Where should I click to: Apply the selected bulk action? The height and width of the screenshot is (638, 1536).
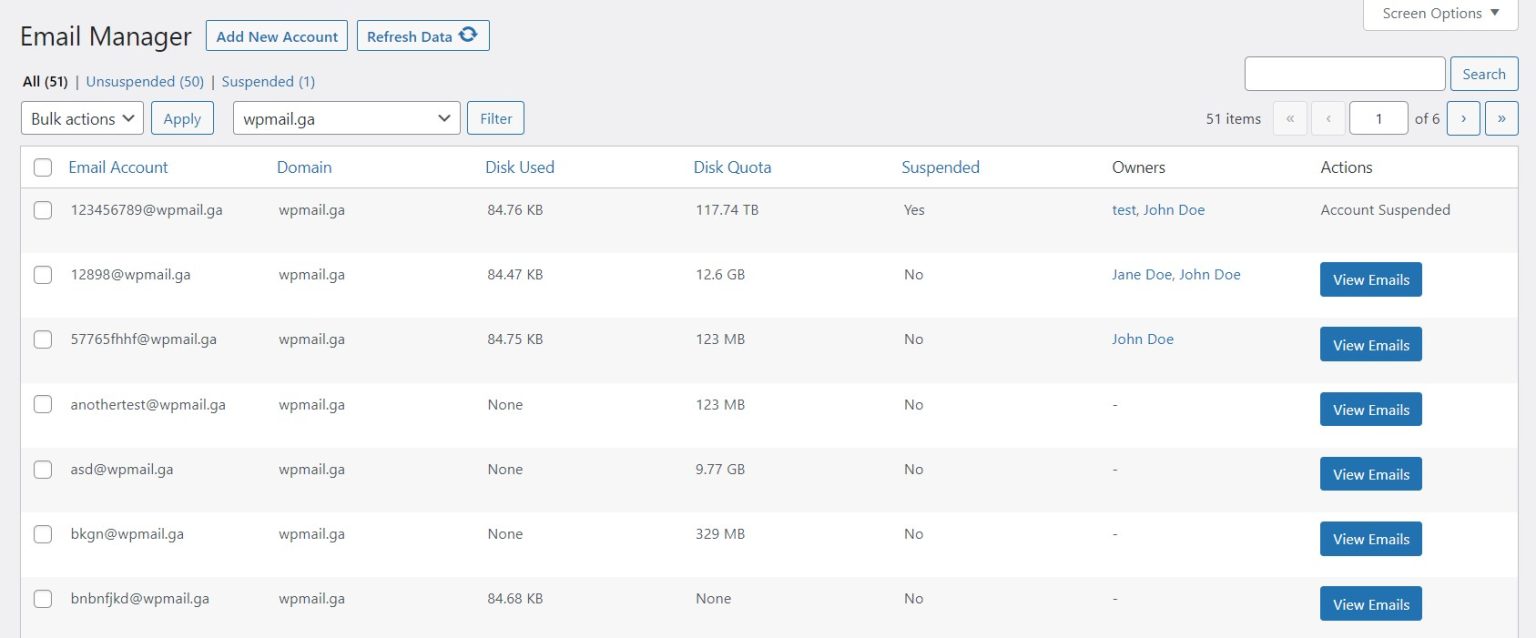pos(182,118)
